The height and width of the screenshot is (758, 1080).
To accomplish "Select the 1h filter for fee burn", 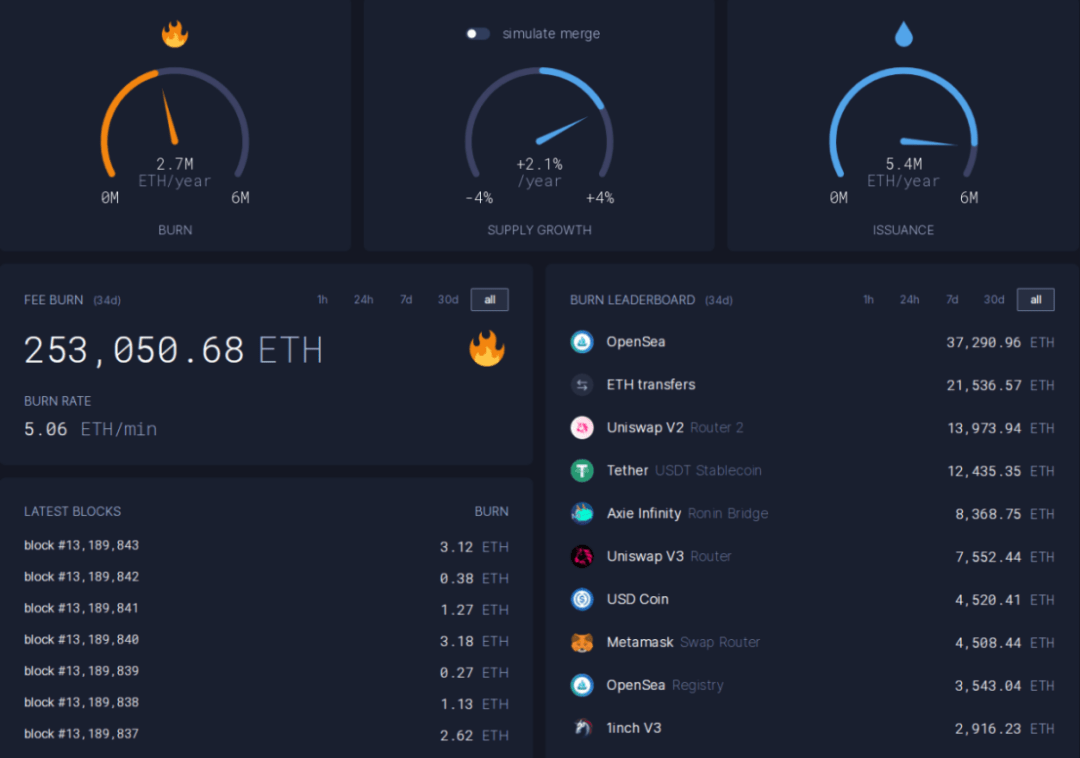I will pyautogui.click(x=322, y=299).
